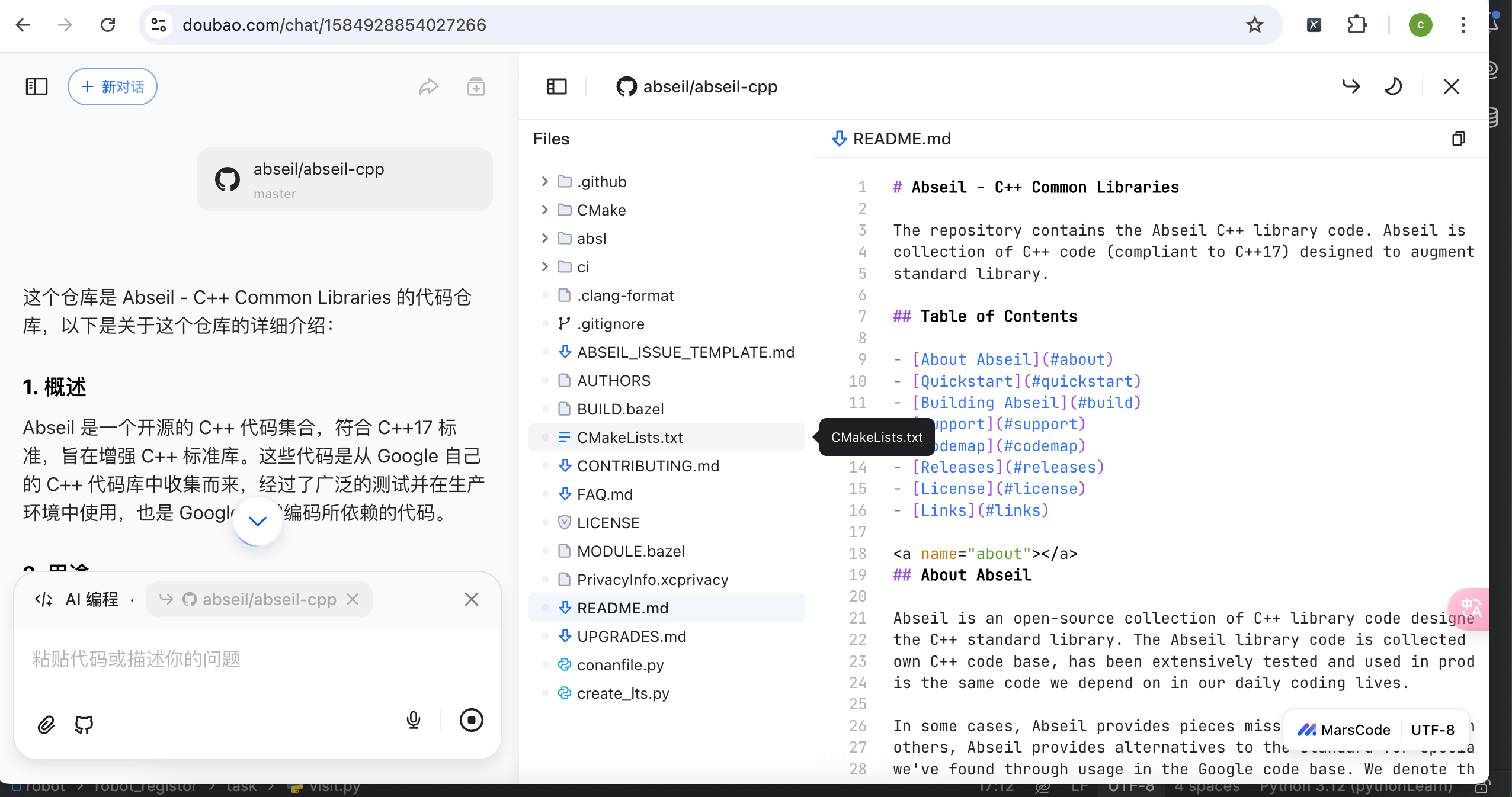Image resolution: width=1512 pixels, height=797 pixels.
Task: Start voice input with microphone icon
Action: coord(414,720)
